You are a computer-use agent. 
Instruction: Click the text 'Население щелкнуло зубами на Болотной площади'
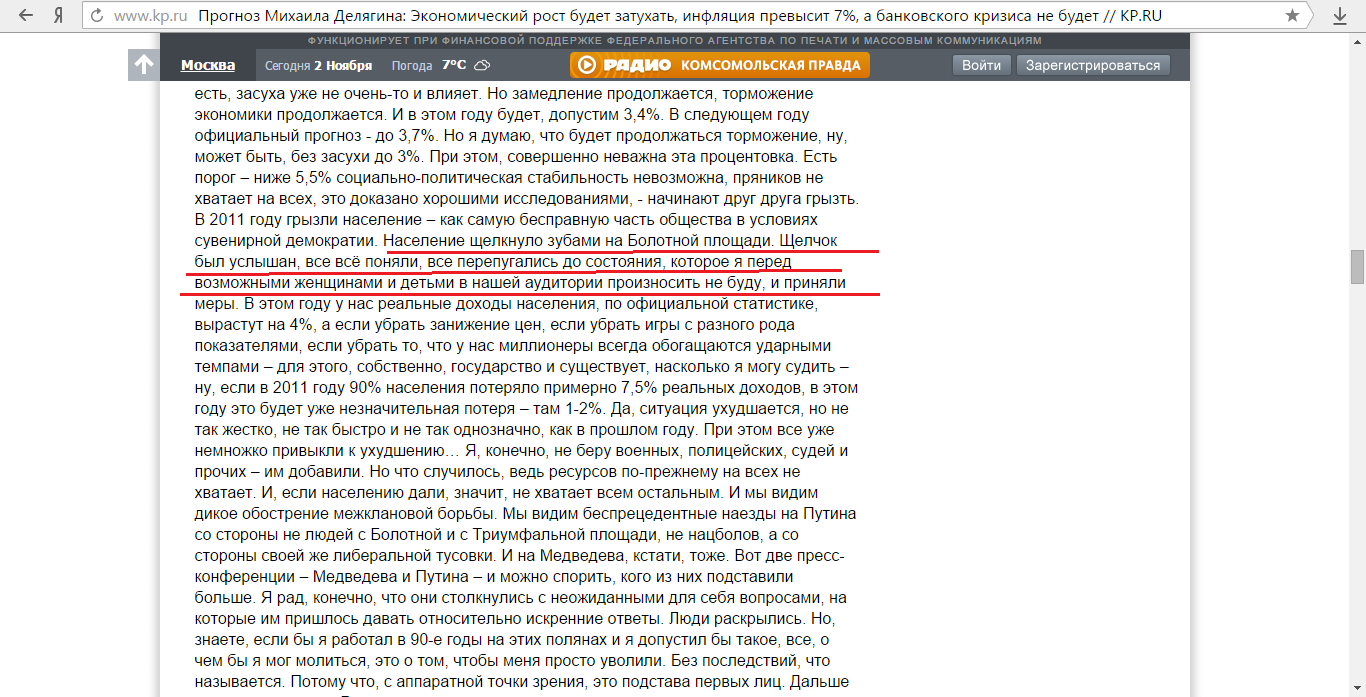[x=578, y=241]
